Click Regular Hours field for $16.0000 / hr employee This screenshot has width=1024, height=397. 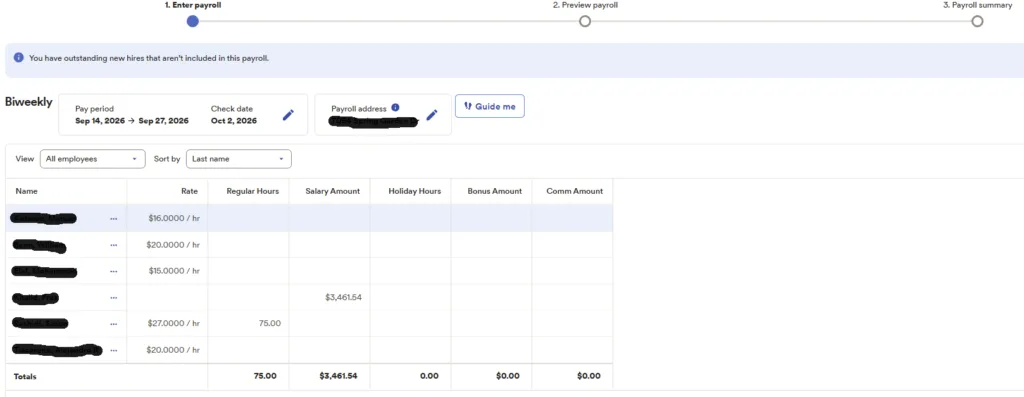[x=248, y=218]
